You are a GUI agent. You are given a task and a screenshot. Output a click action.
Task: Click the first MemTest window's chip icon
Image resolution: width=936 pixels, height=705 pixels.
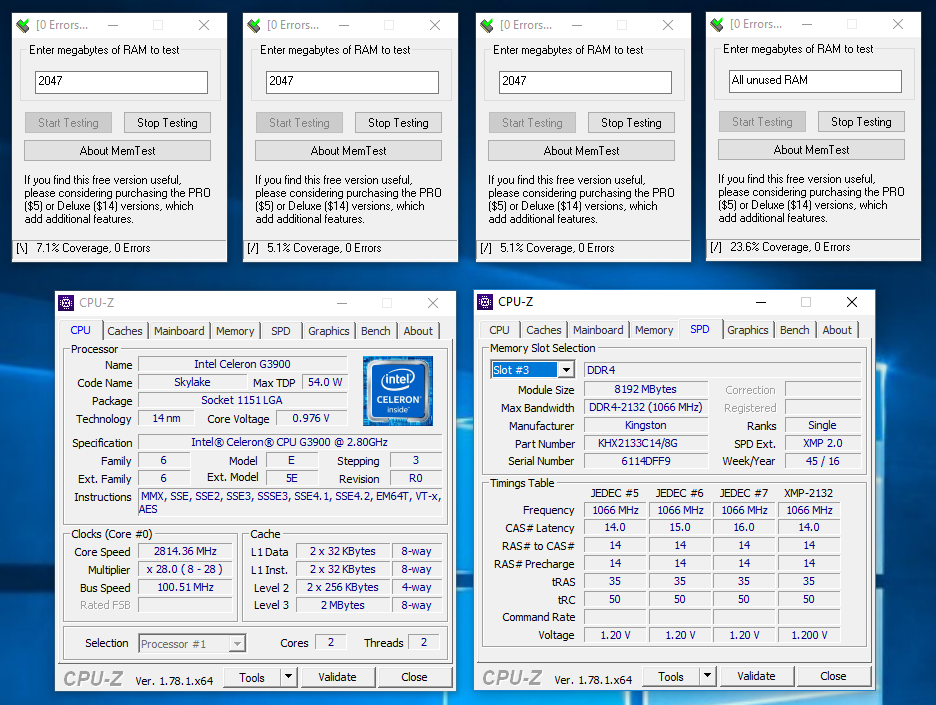(x=23, y=25)
